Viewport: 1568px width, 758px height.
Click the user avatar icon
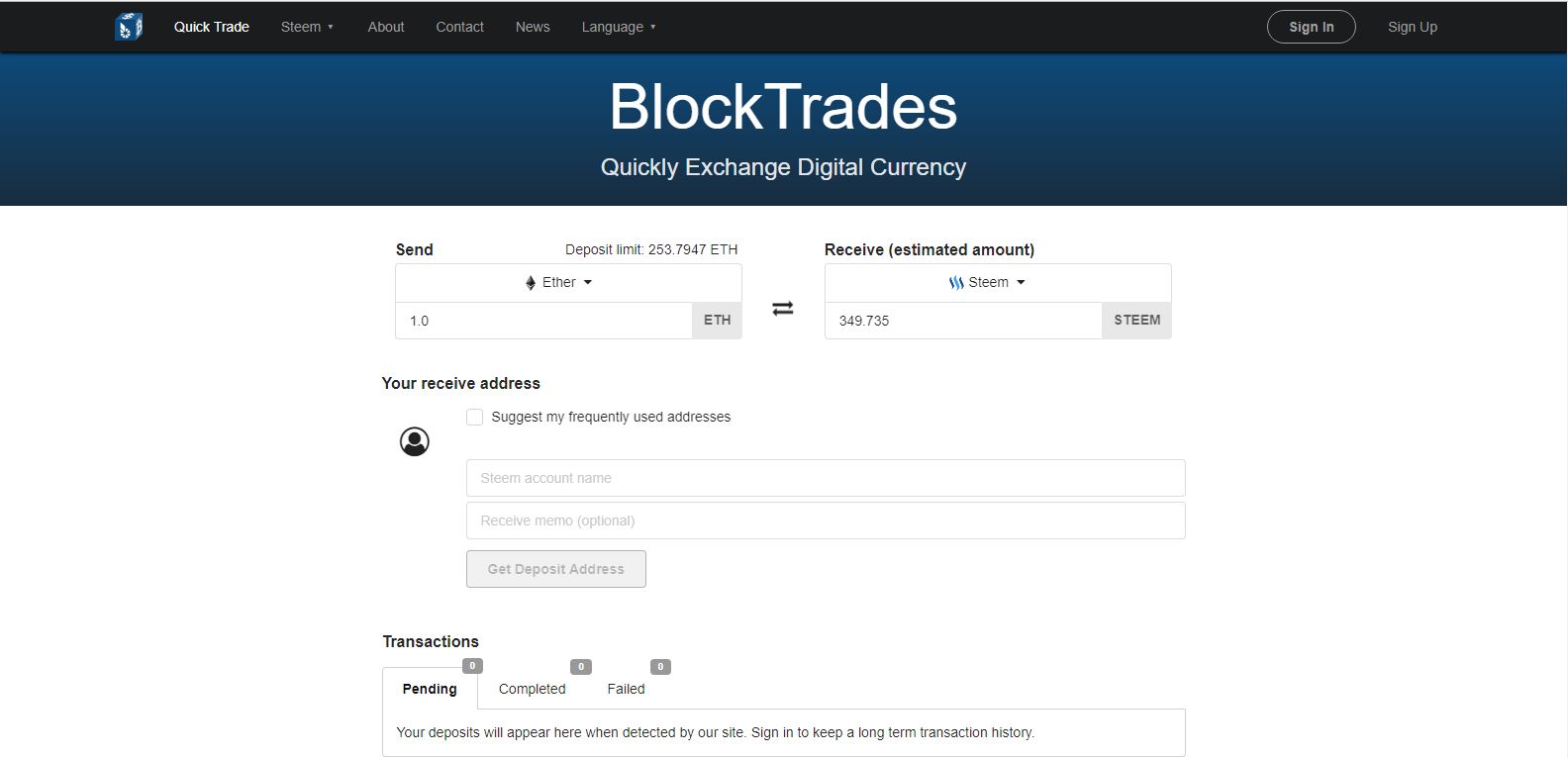tap(415, 441)
